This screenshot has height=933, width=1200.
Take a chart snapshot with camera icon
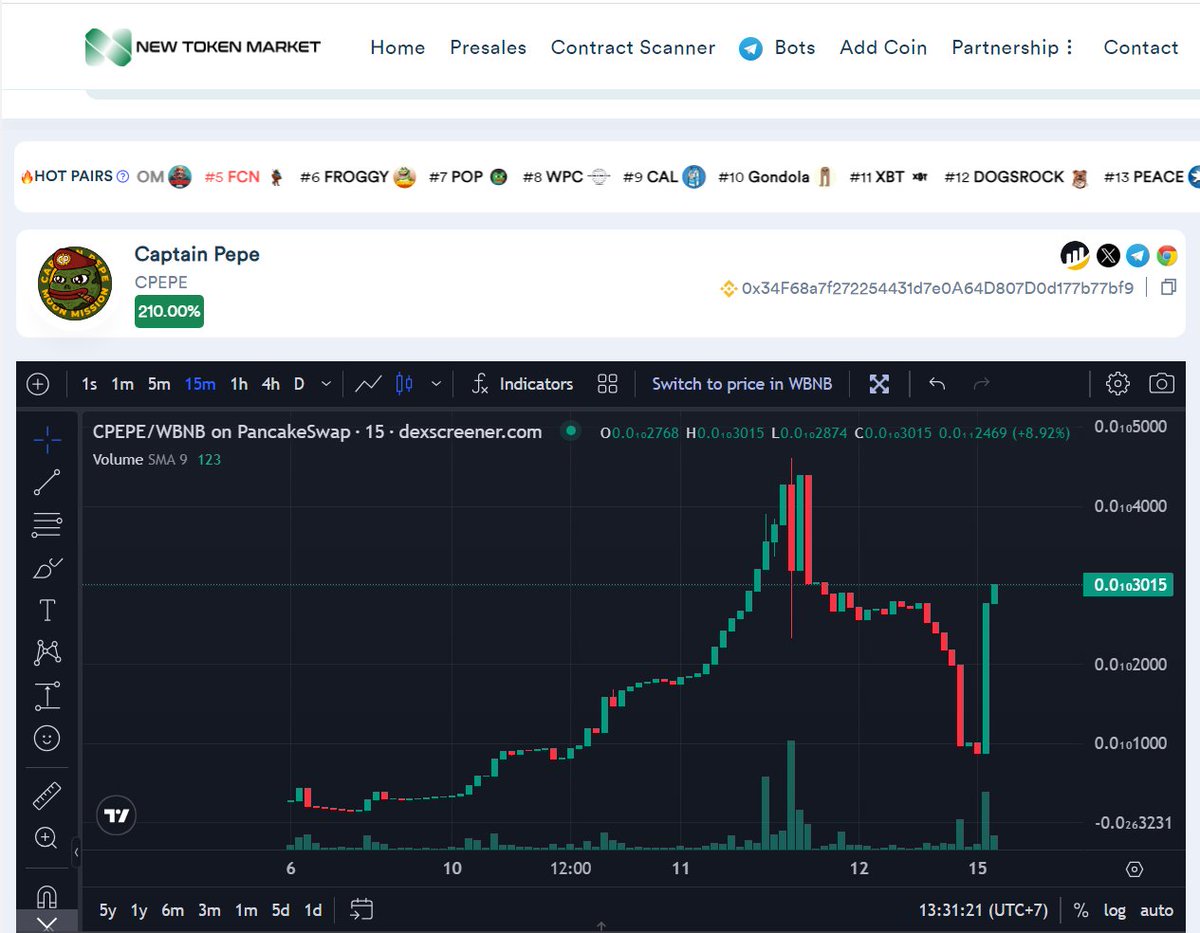point(1161,384)
